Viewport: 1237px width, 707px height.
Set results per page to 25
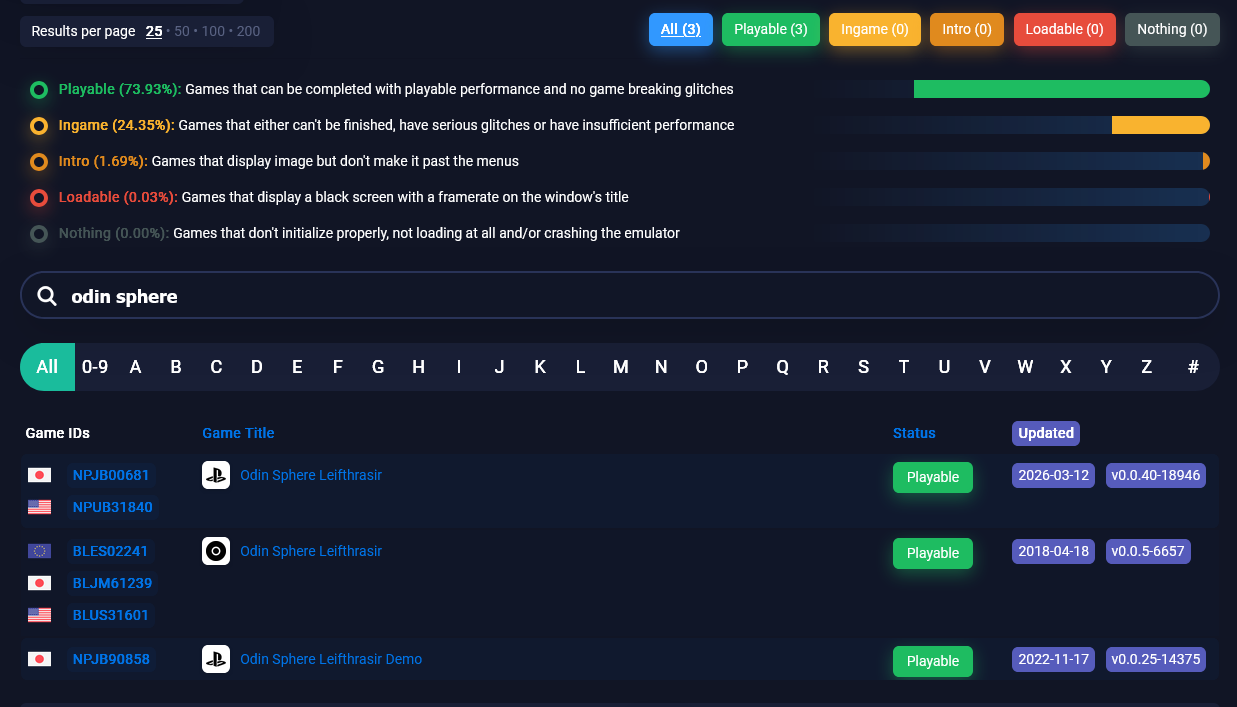coord(154,31)
